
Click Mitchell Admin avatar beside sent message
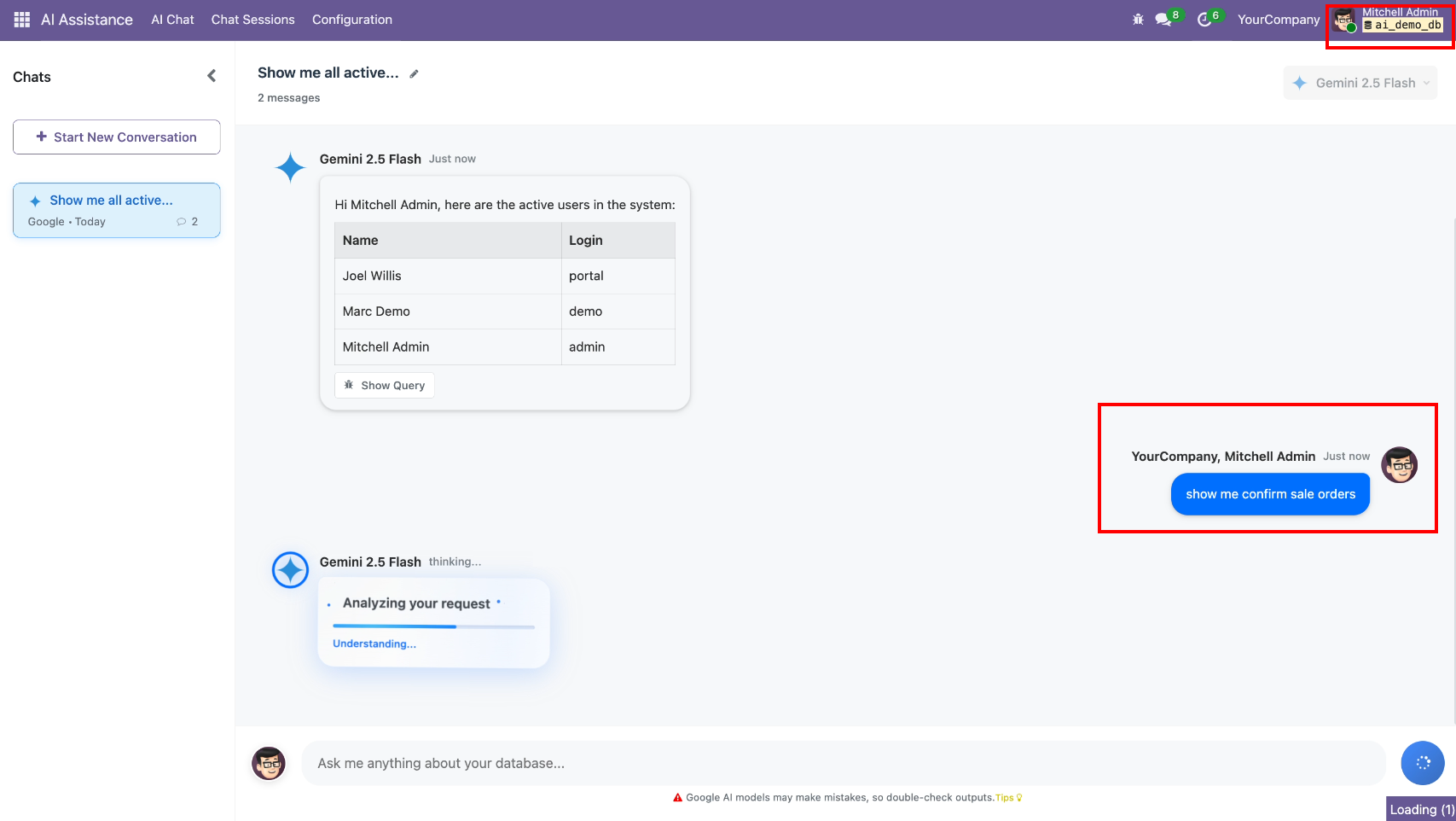[x=1399, y=465]
